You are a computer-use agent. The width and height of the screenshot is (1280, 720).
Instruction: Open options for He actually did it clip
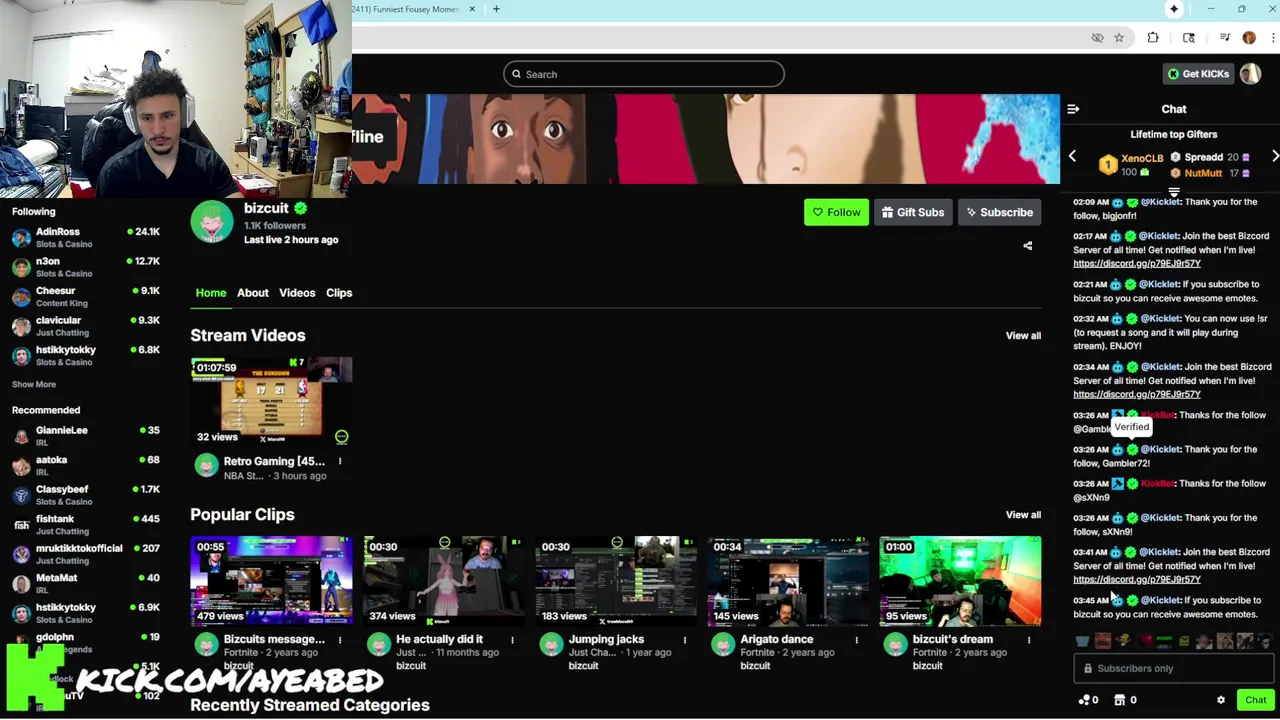[512, 639]
